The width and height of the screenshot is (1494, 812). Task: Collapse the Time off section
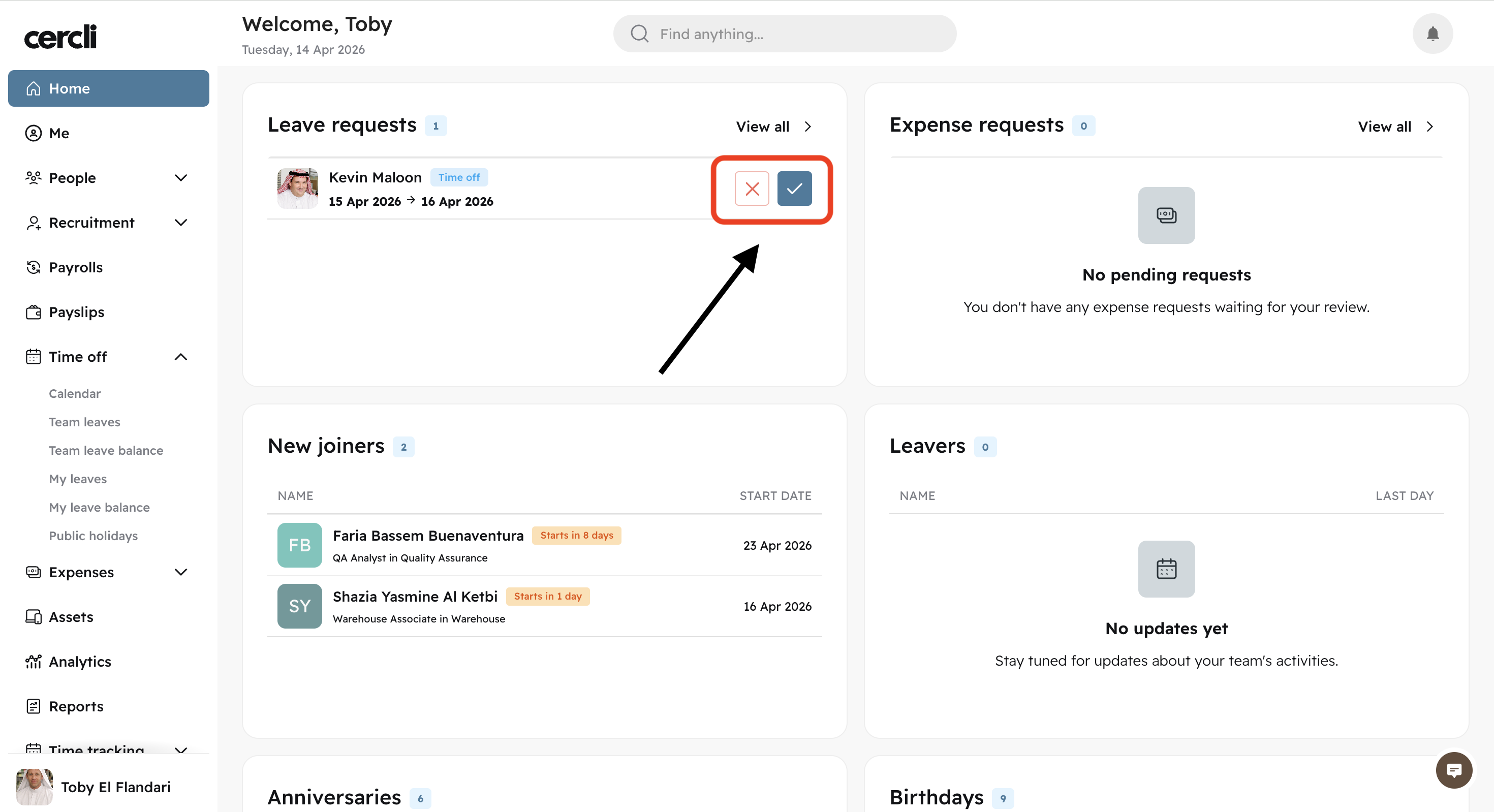[x=181, y=357]
